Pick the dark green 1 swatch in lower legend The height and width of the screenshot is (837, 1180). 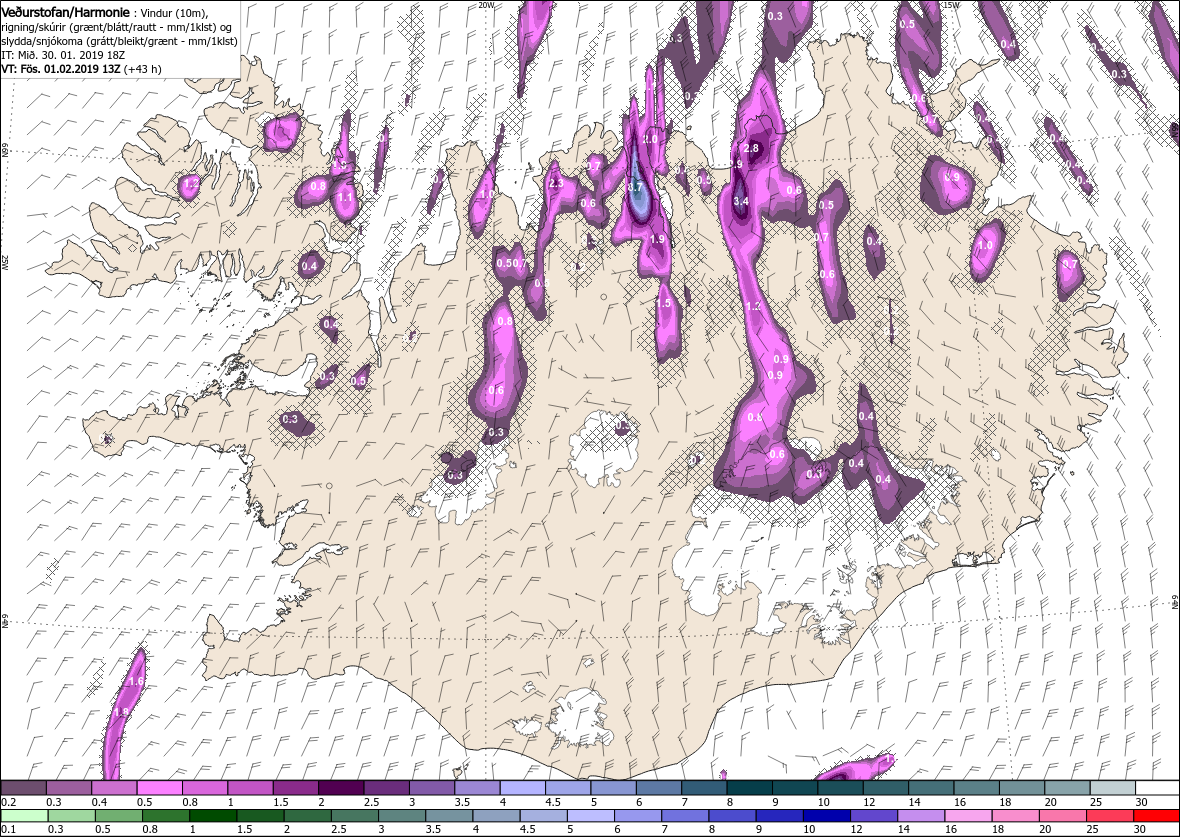[x=213, y=816]
